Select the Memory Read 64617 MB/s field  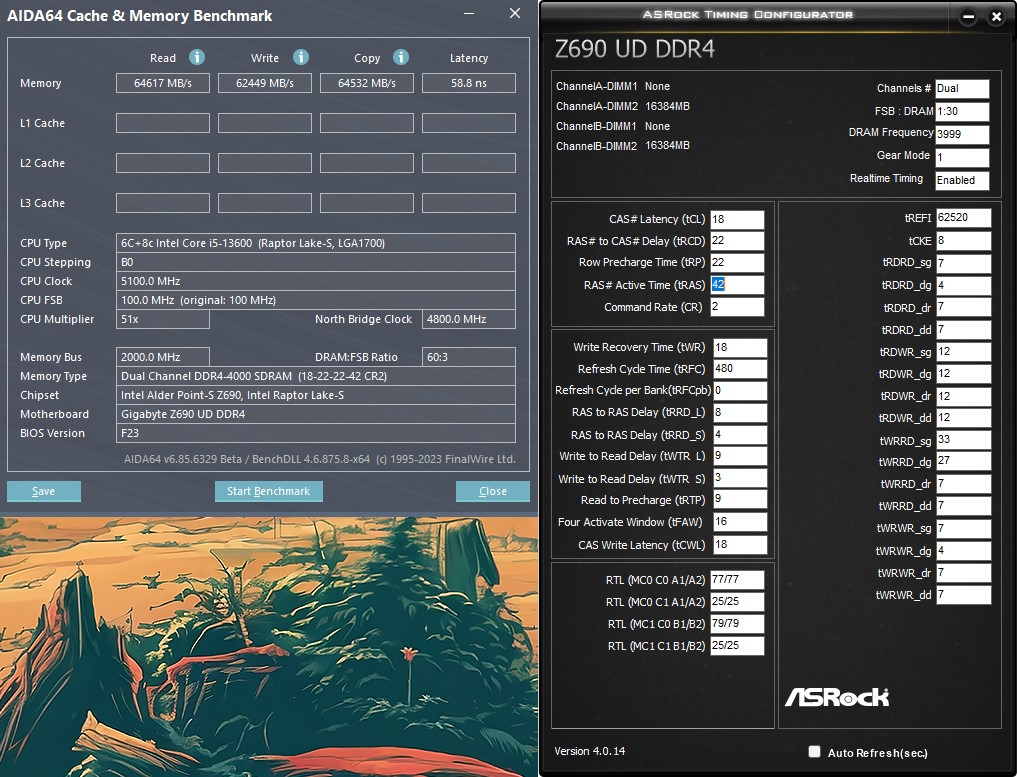point(163,83)
